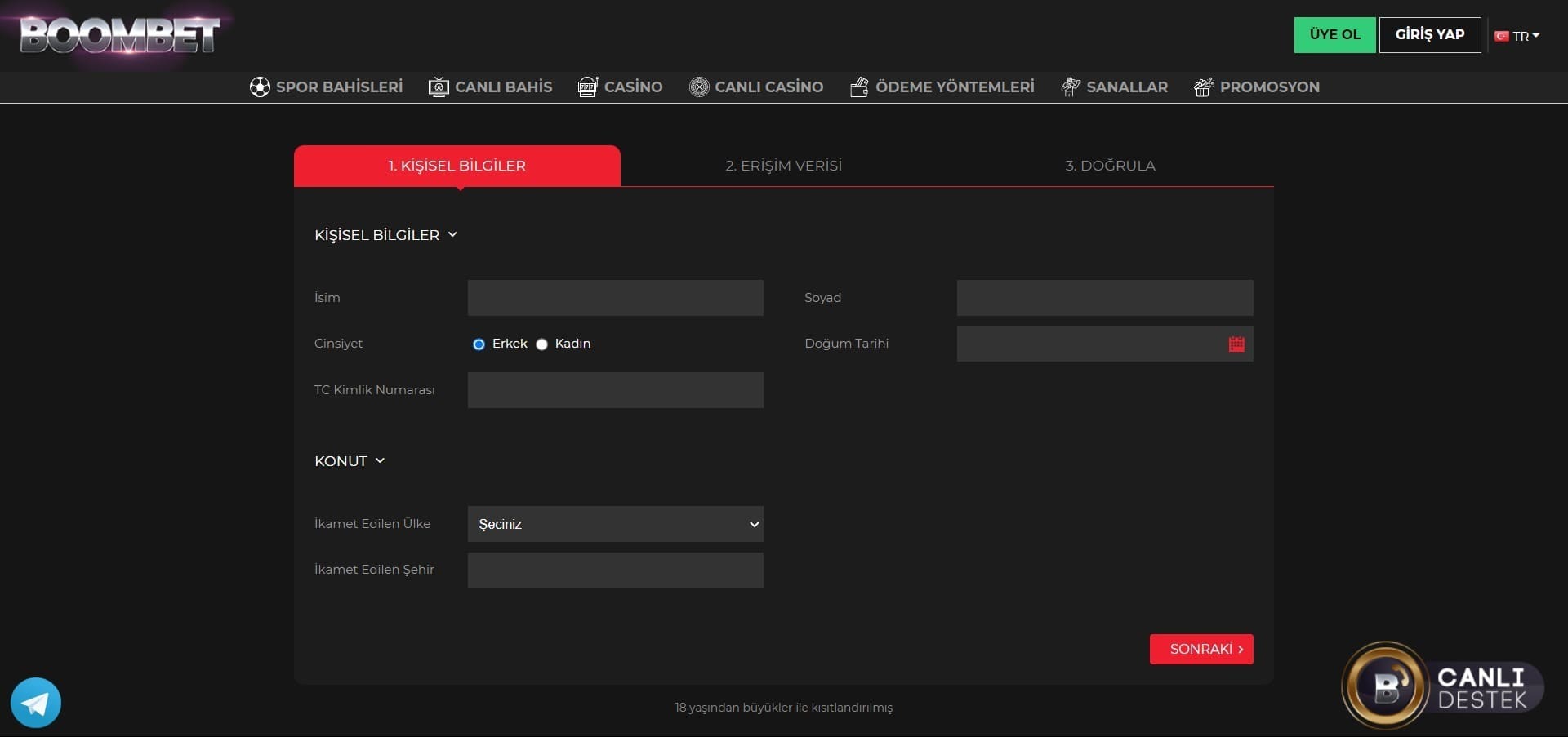Switch to the Erişim Verisi tab
The height and width of the screenshot is (737, 1568).
(783, 166)
